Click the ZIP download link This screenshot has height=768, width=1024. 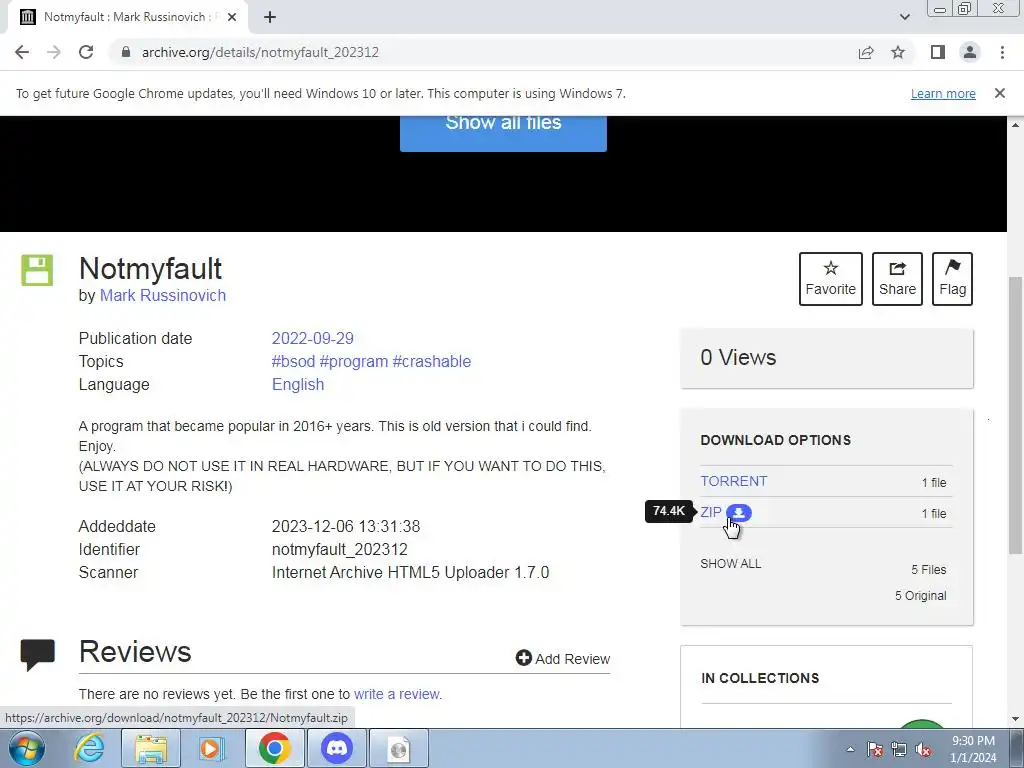point(711,513)
